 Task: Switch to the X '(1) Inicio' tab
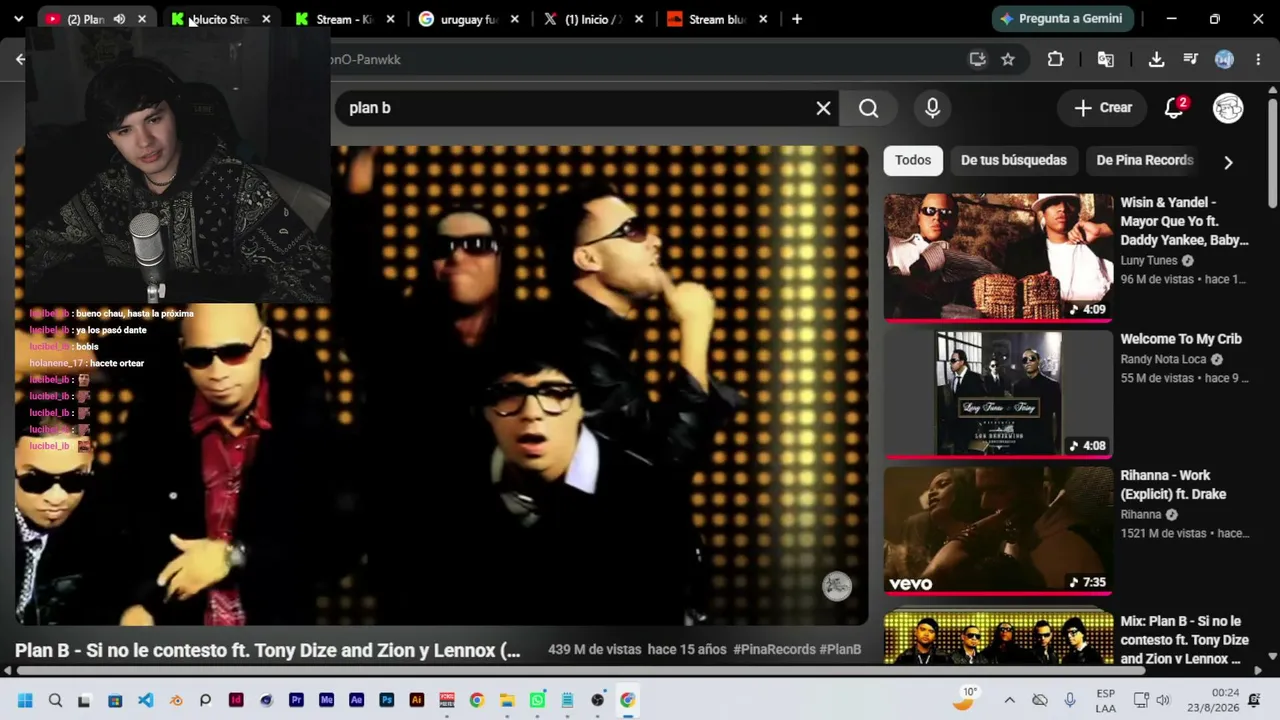(582, 19)
